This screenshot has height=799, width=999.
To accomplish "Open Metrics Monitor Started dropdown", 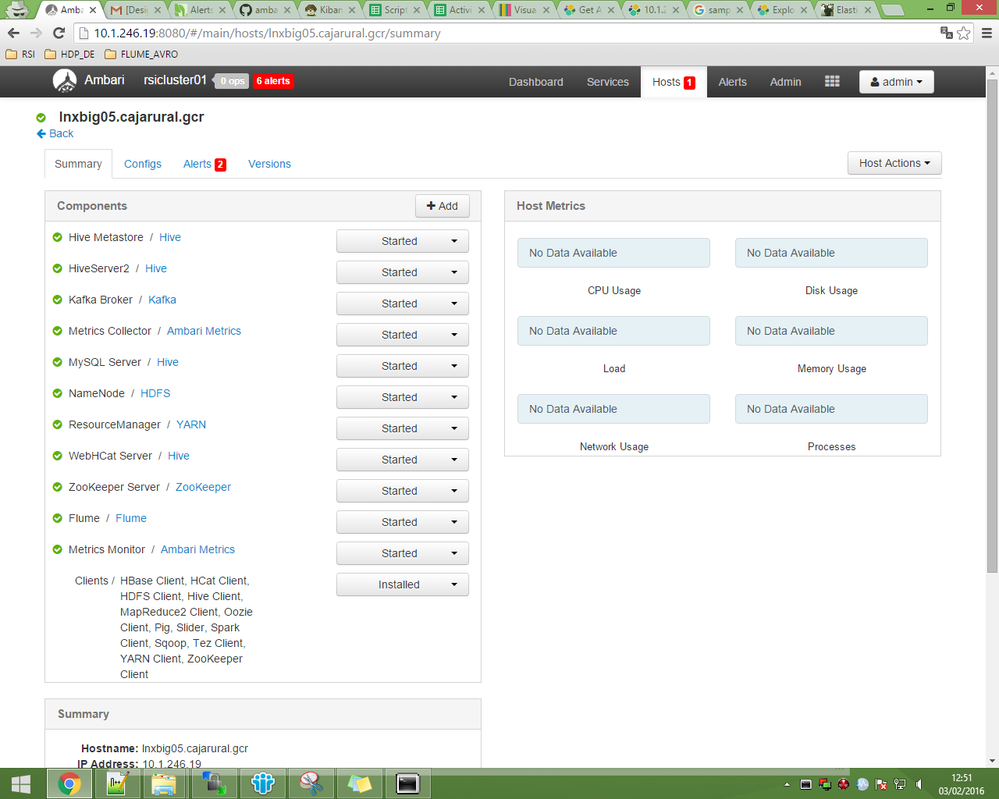I will coord(403,553).
